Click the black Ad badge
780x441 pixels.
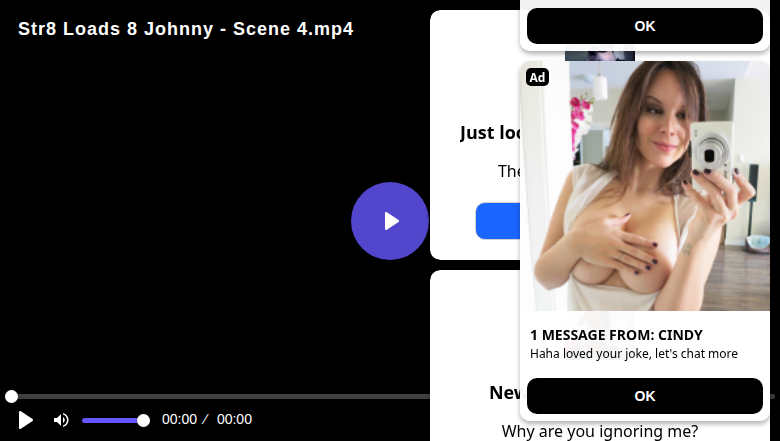click(537, 77)
